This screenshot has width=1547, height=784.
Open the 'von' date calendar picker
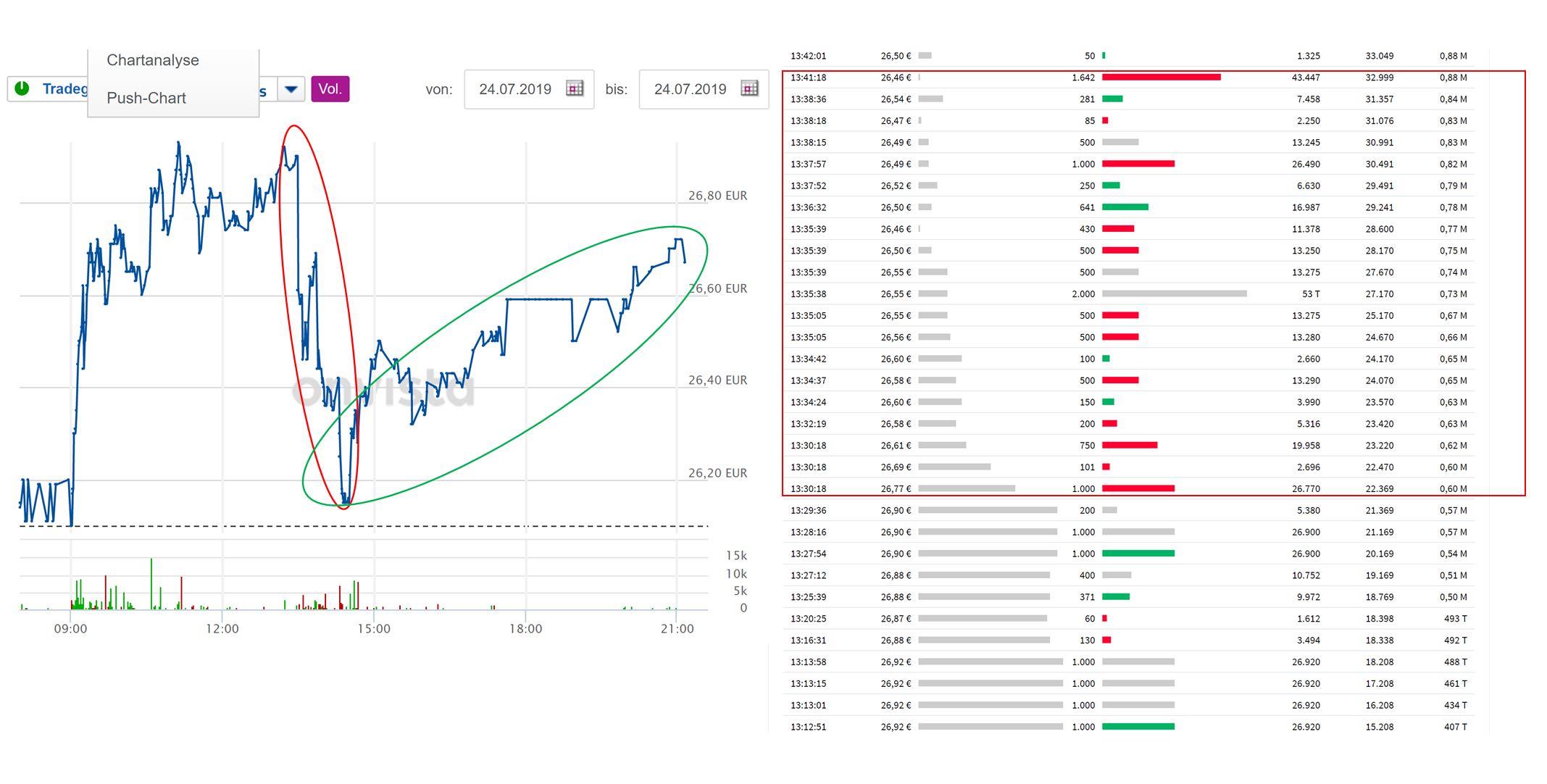click(575, 89)
